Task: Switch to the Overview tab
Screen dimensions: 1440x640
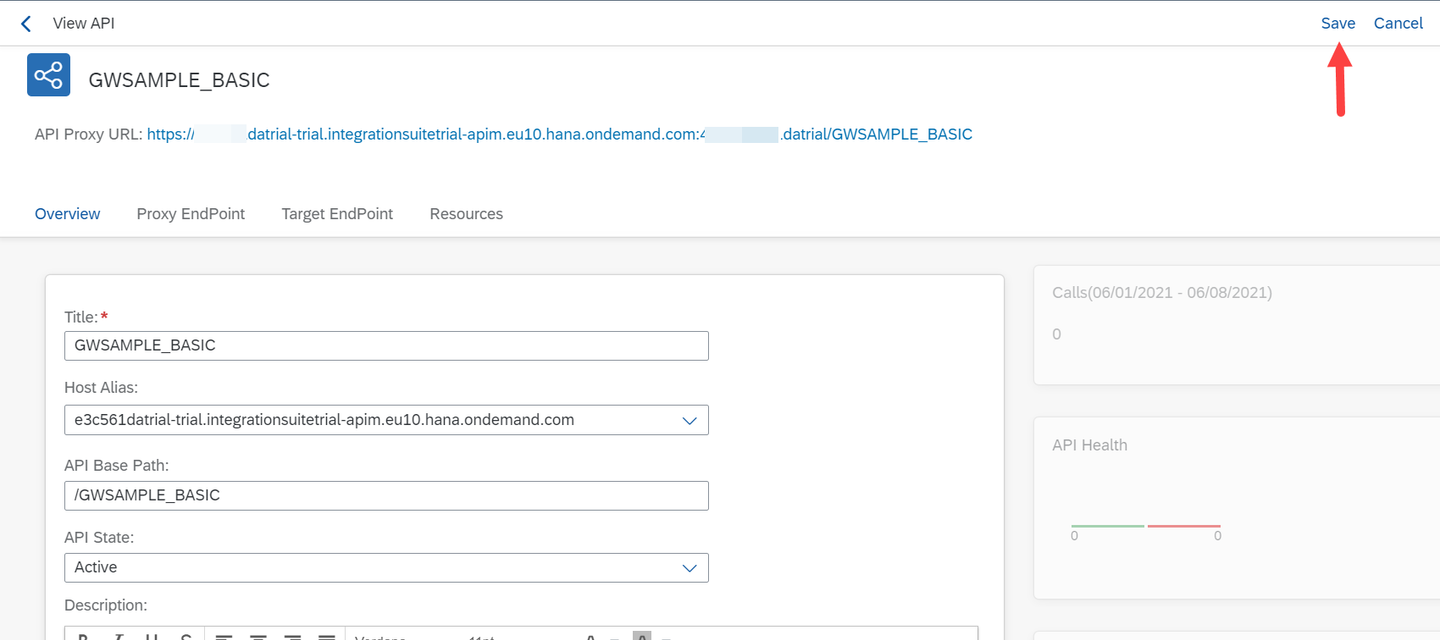Action: [x=67, y=214]
